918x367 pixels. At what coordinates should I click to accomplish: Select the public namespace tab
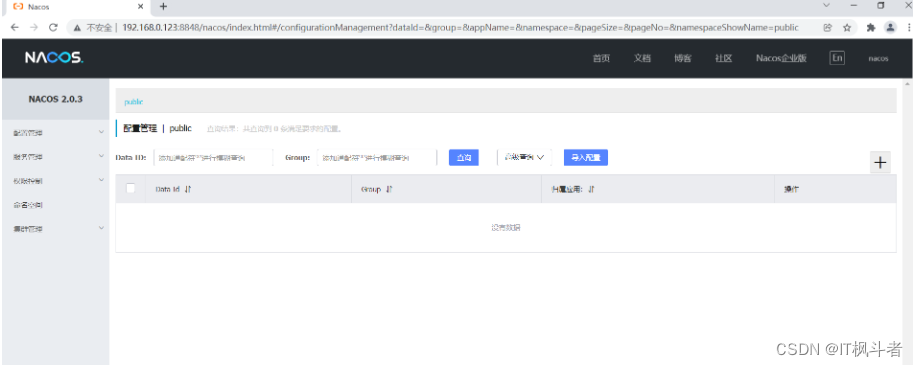click(x=133, y=102)
